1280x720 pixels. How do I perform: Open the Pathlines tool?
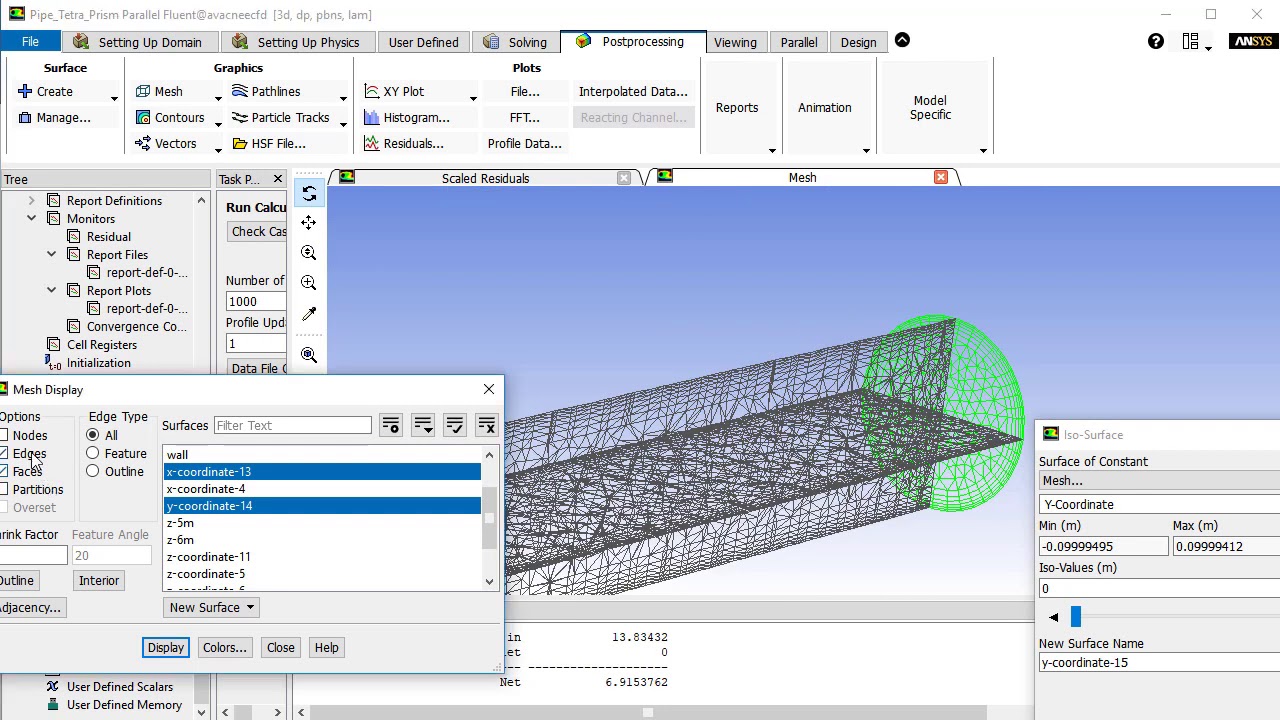click(x=265, y=91)
